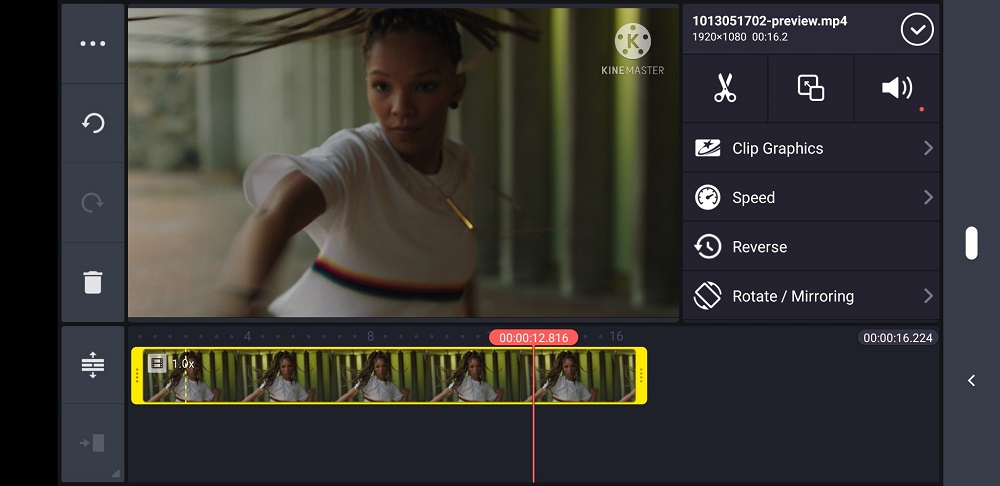Select the yellow-highlighted video clip in timeline
Viewport: 1000px width, 486px height.
[x=389, y=375]
